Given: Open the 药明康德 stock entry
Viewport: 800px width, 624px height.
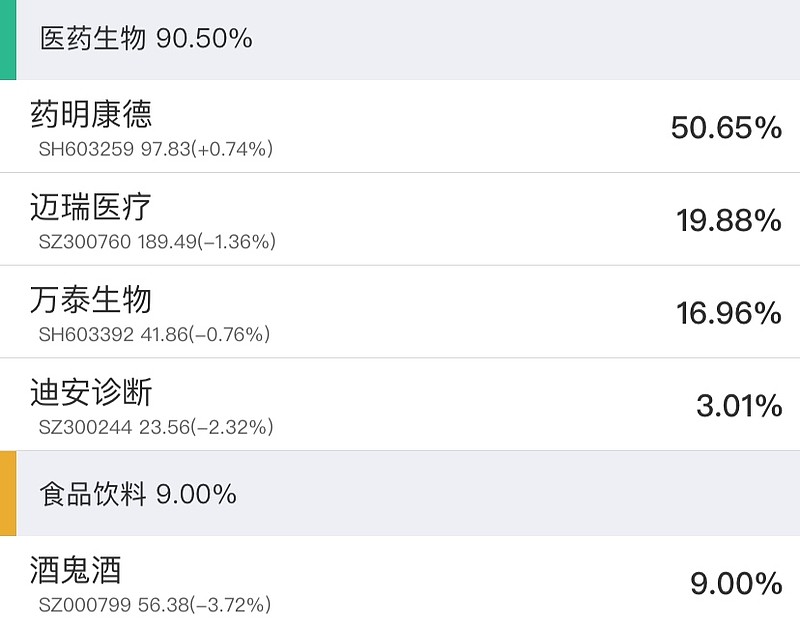Looking at the screenshot, I should [x=91, y=114].
